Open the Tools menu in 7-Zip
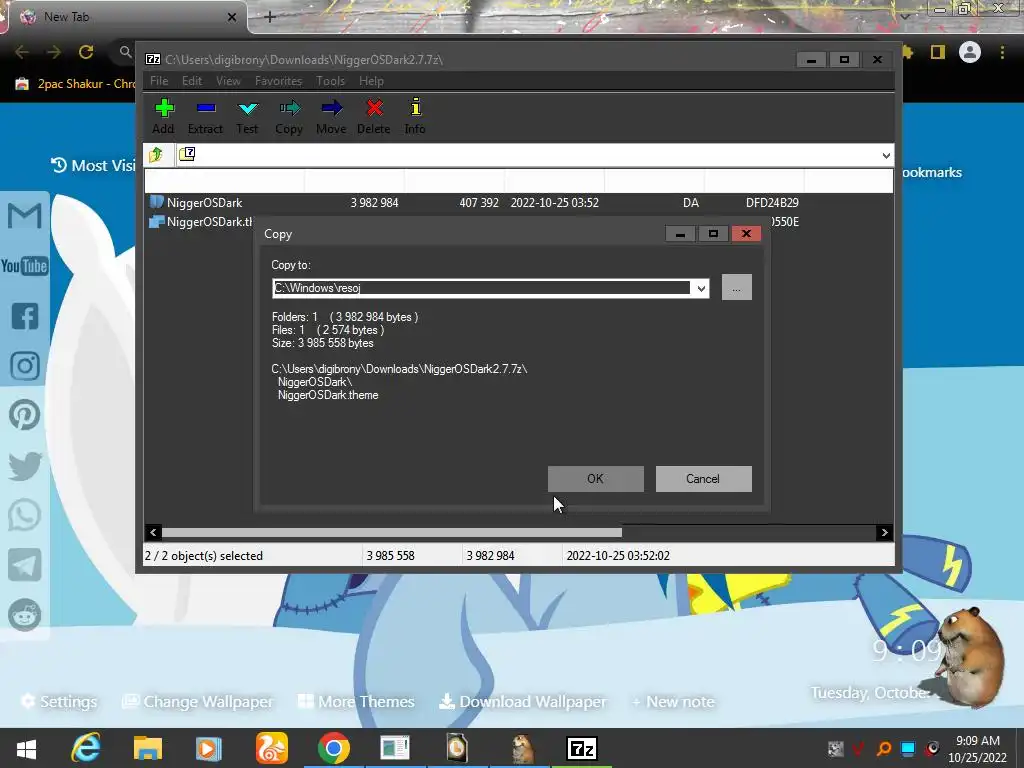The width and height of the screenshot is (1024, 768). click(330, 81)
